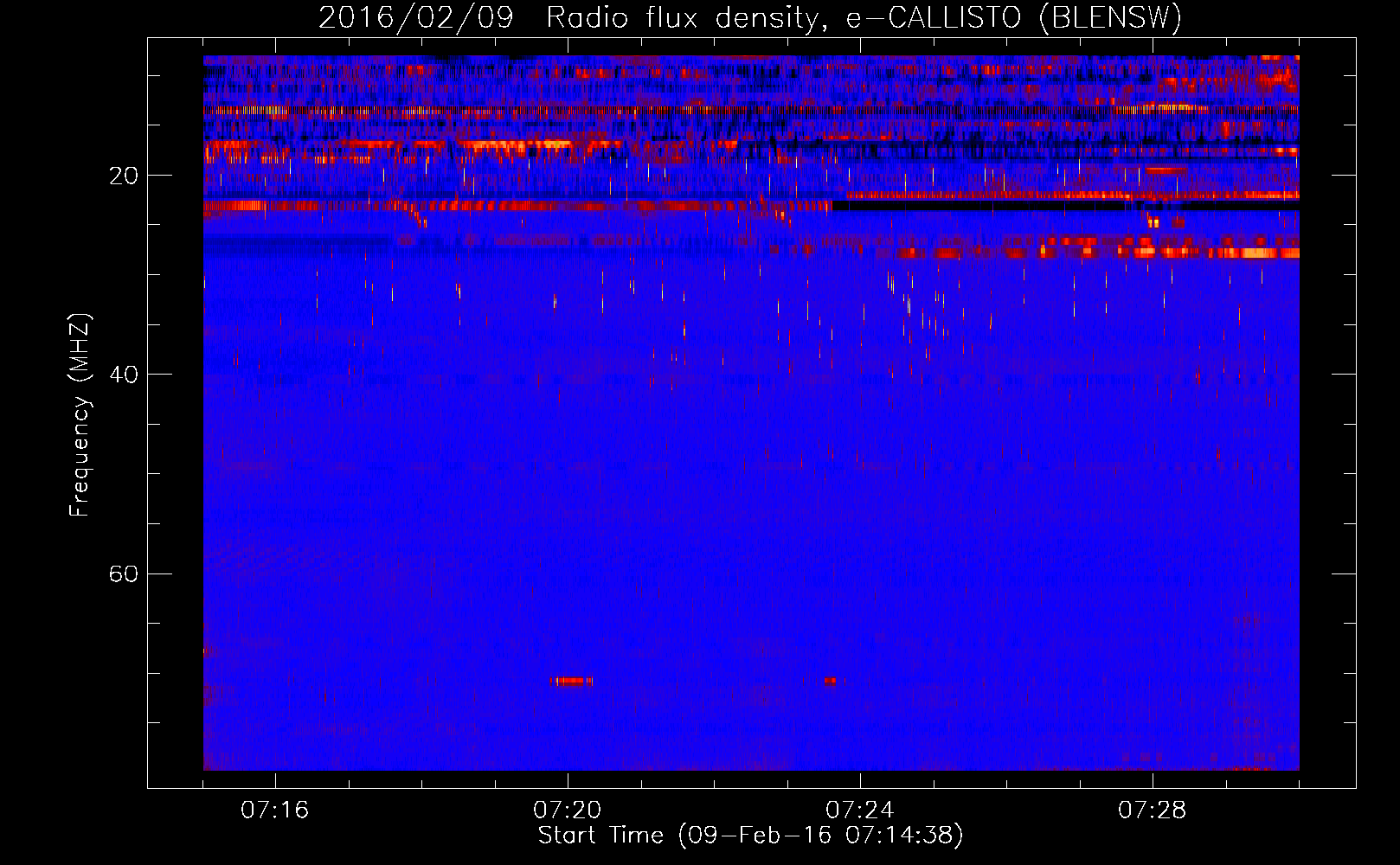Click the '07:16' time tick label
The height and width of the screenshot is (865, 1400).
(275, 810)
